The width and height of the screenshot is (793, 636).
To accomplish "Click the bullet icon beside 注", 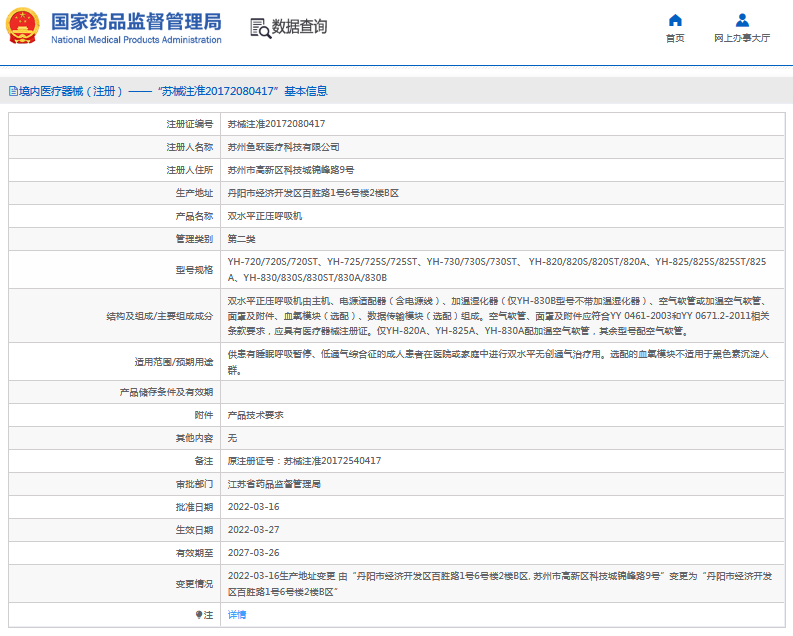I will (x=199, y=615).
